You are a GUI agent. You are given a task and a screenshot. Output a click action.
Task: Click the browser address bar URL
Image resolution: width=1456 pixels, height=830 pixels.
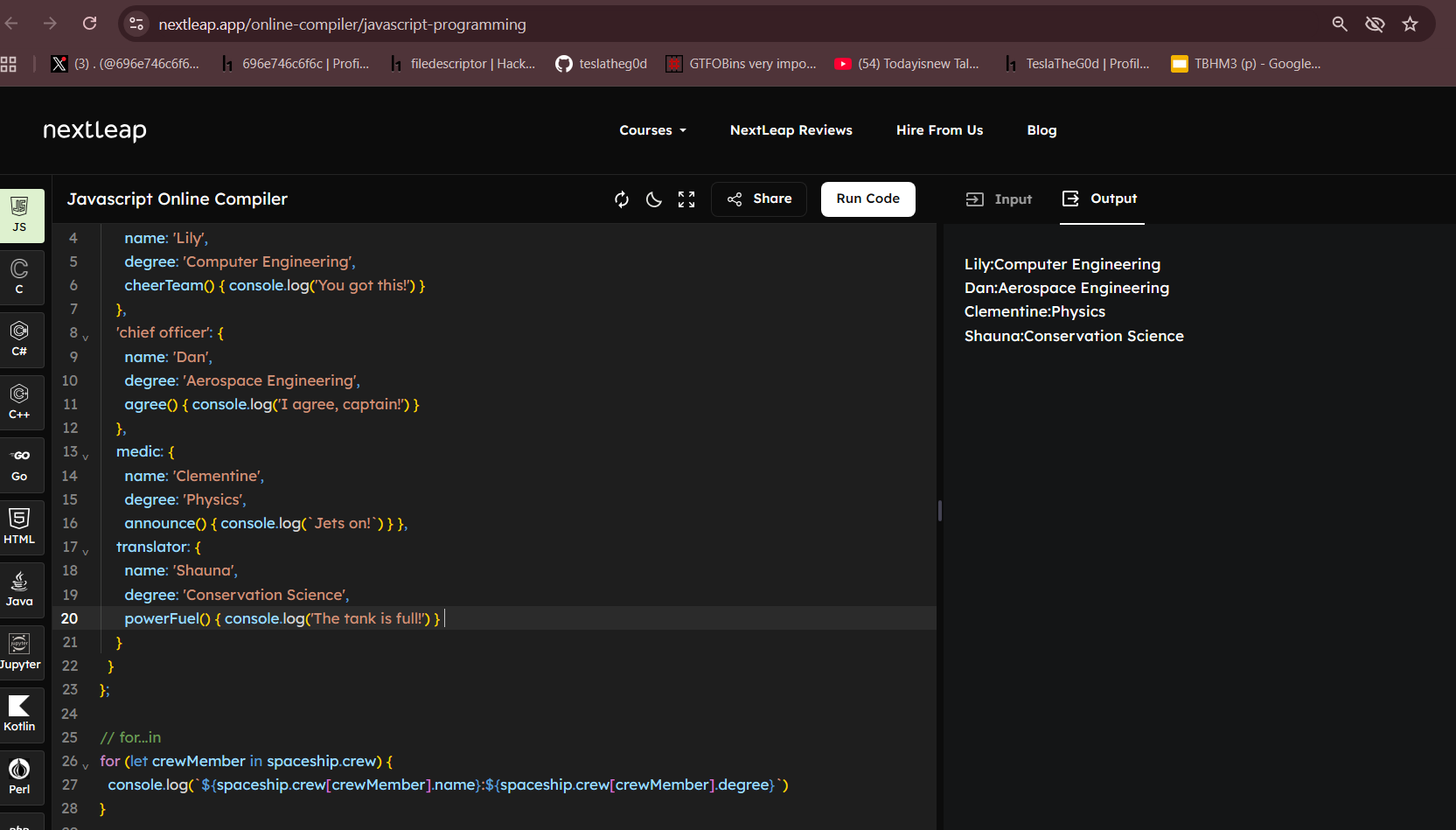tap(342, 24)
